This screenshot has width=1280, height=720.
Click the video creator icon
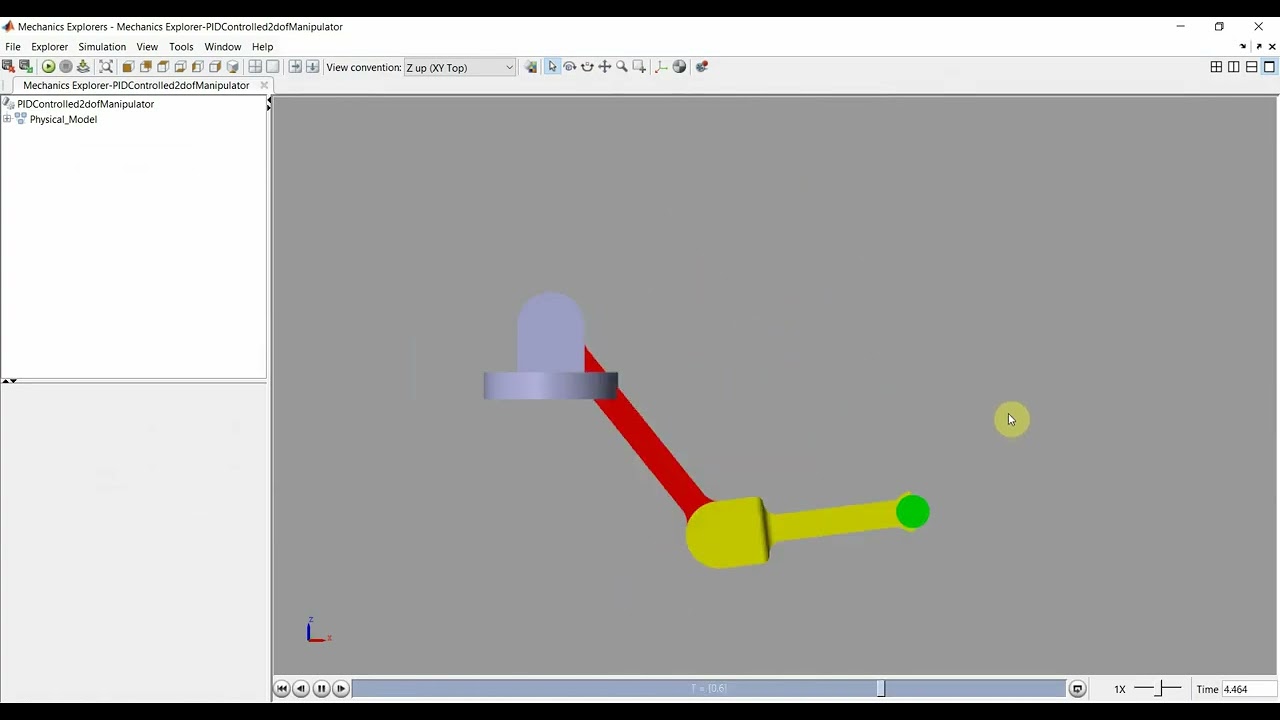702,67
